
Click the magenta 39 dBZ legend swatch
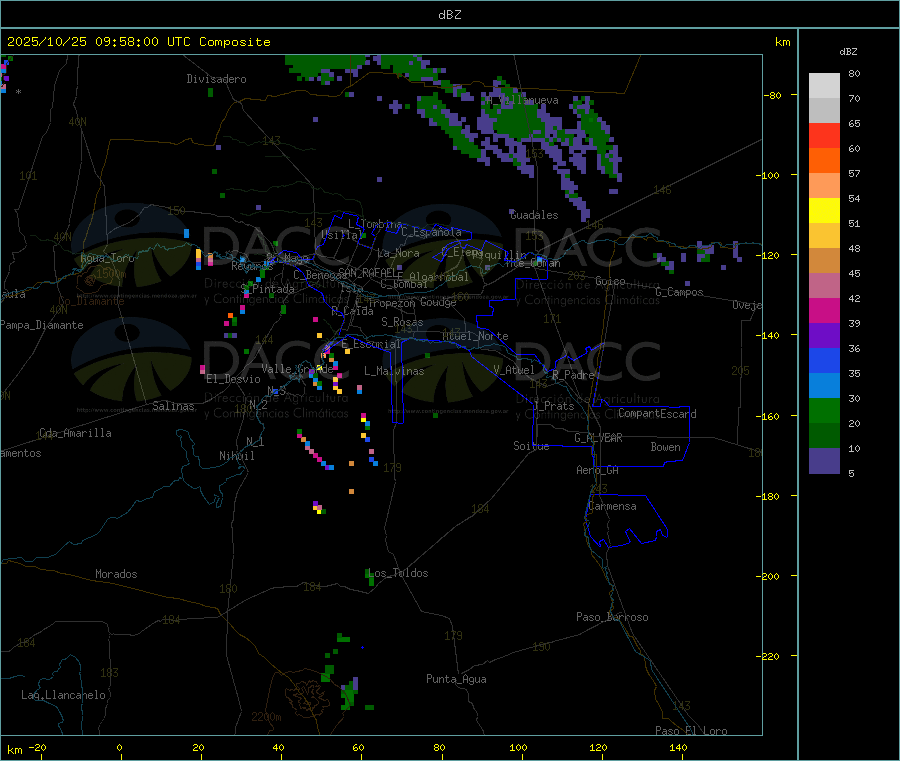[824, 310]
